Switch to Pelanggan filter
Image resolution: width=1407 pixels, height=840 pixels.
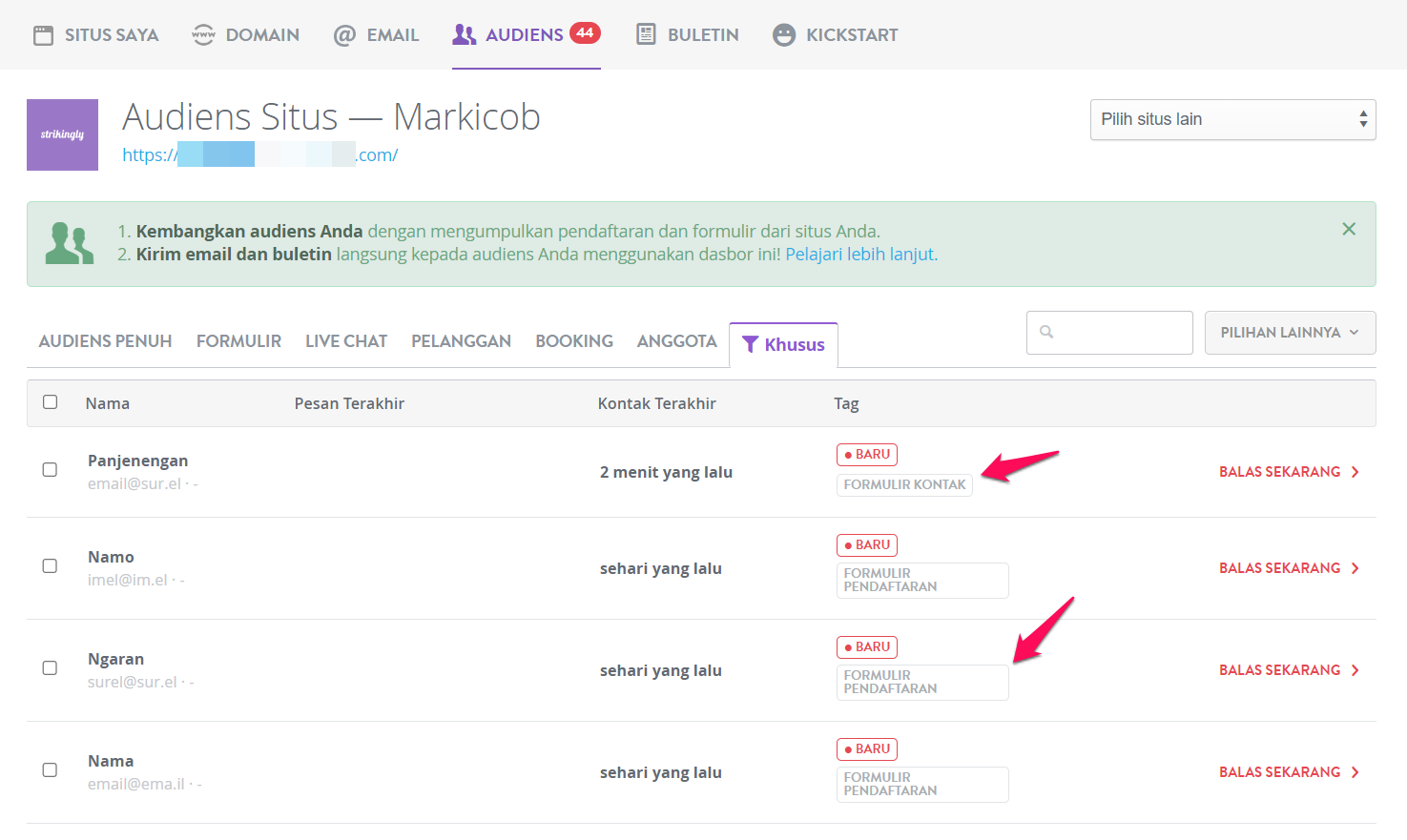click(x=461, y=341)
